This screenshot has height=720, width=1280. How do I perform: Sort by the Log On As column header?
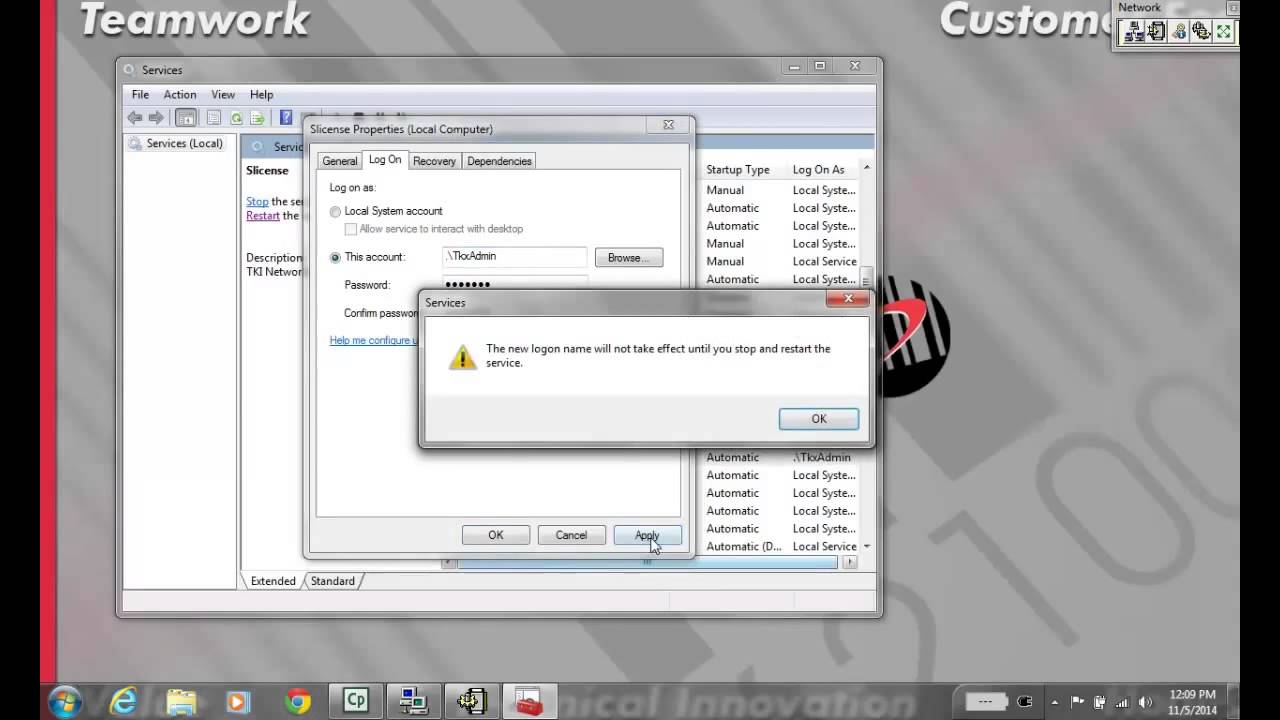pos(818,169)
